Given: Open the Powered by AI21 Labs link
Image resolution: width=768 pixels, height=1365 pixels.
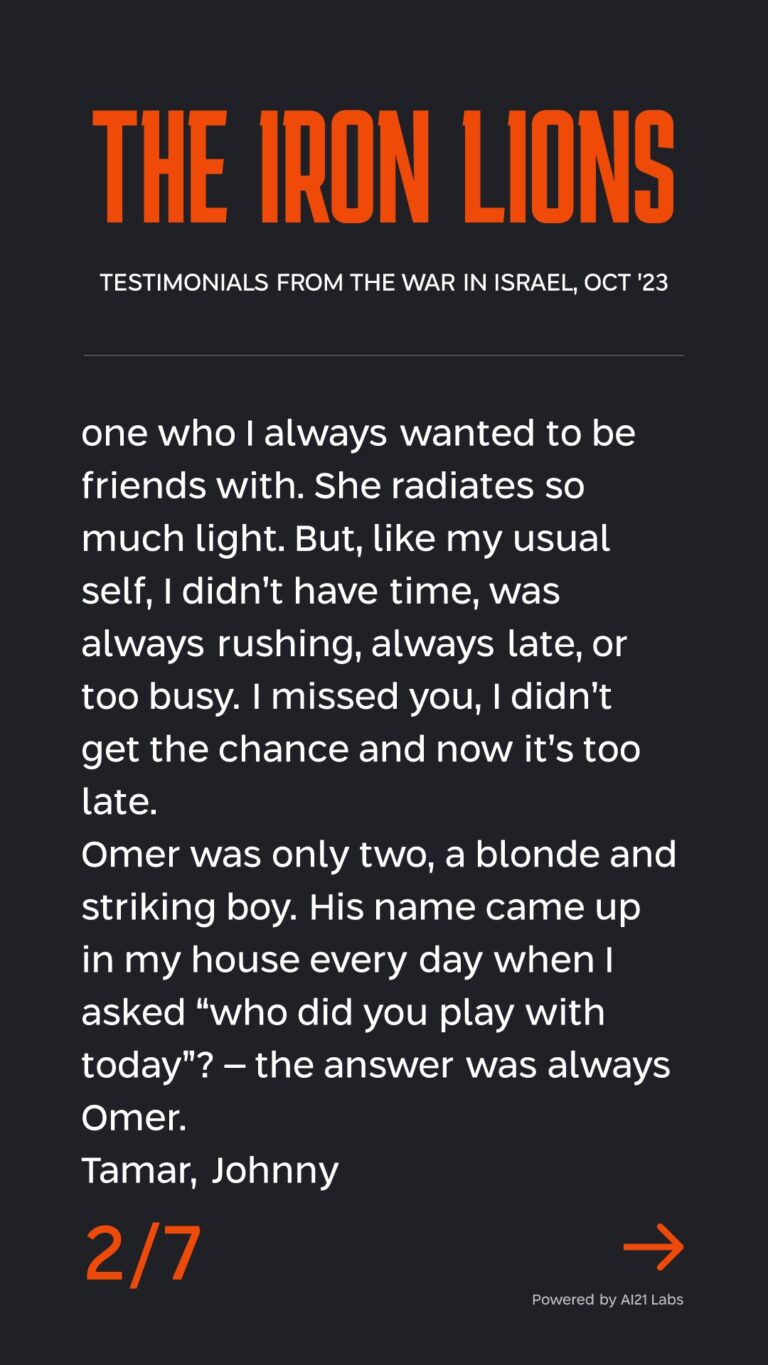Looking at the screenshot, I should click(x=607, y=1300).
